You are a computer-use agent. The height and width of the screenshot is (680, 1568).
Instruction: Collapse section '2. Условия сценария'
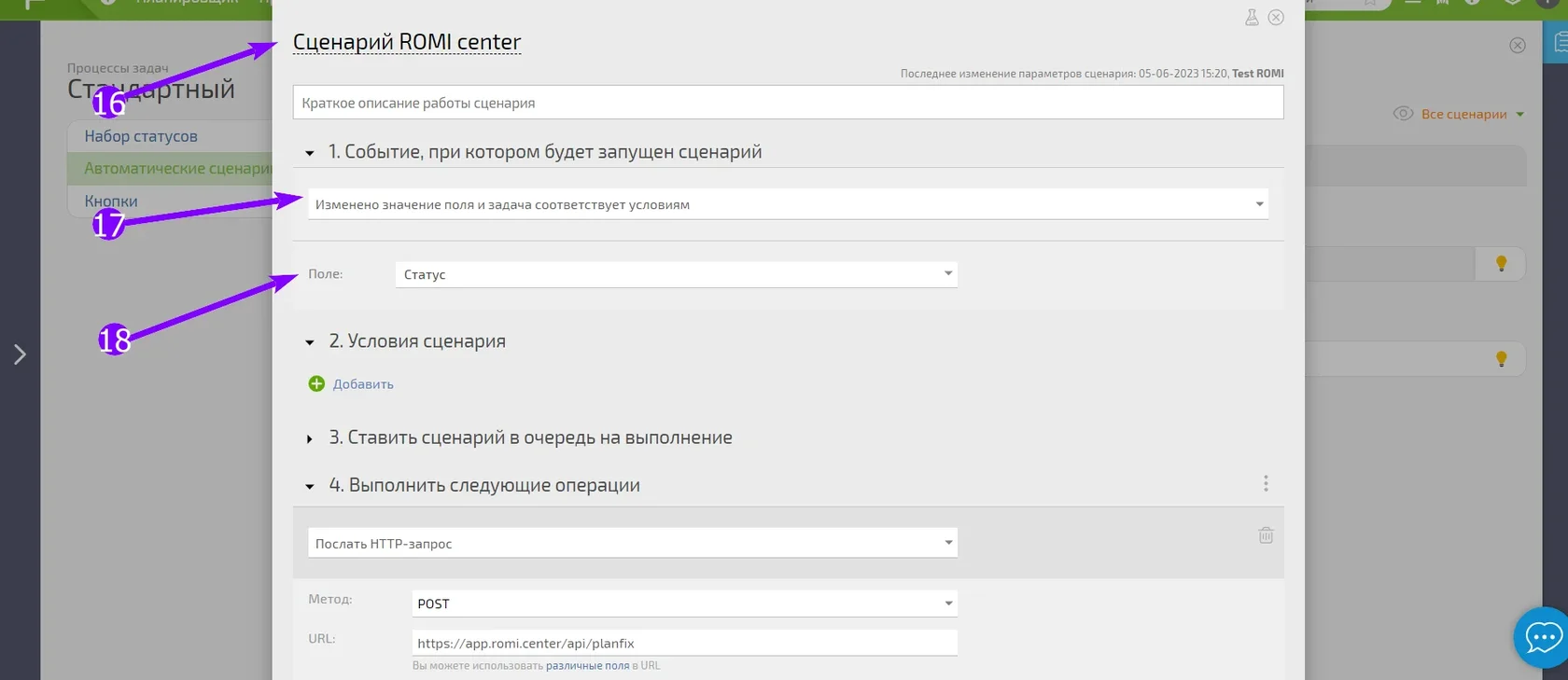[310, 342]
